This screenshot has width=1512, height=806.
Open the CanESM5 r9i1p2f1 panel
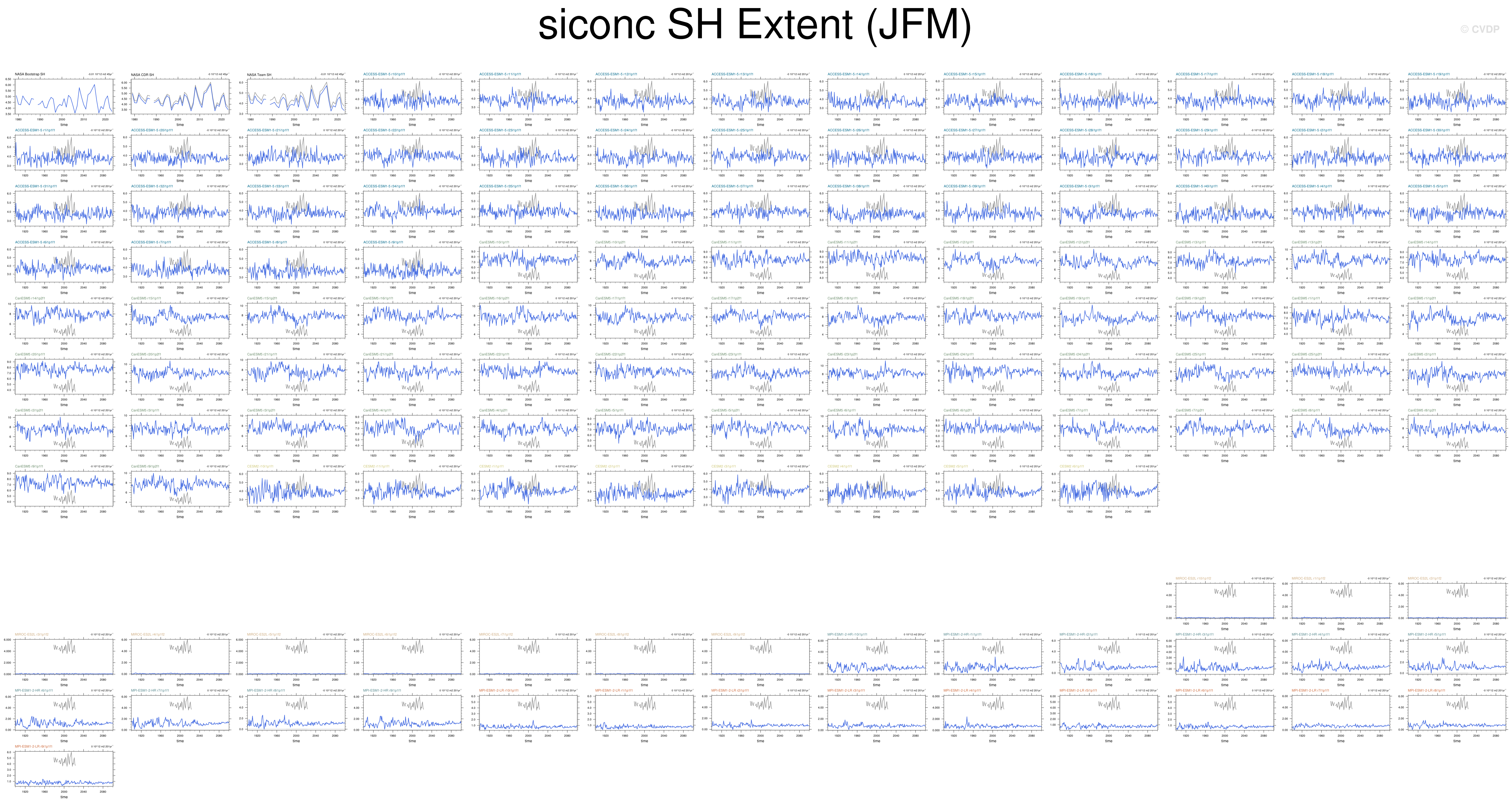180,488
